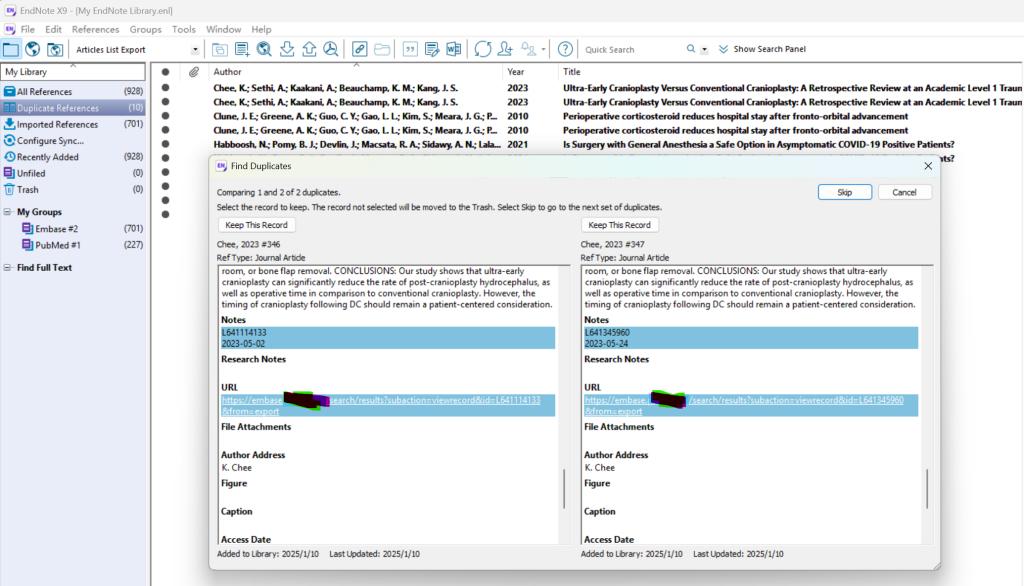1024x586 pixels.
Task: Keep This Record for Chee 2023 #347
Action: [619, 225]
